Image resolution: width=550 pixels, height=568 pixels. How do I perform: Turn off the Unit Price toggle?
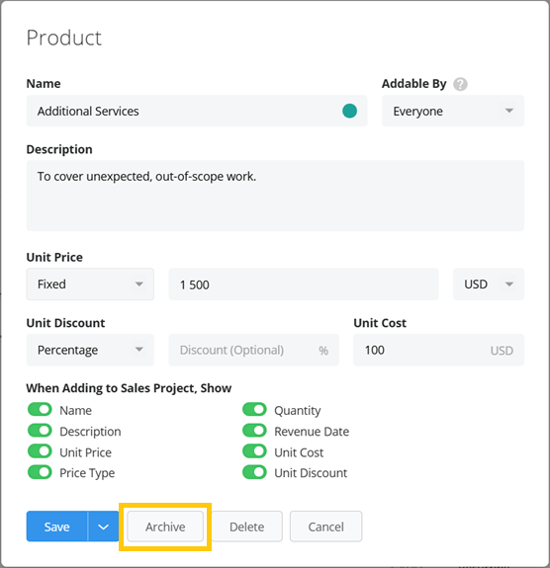40,452
